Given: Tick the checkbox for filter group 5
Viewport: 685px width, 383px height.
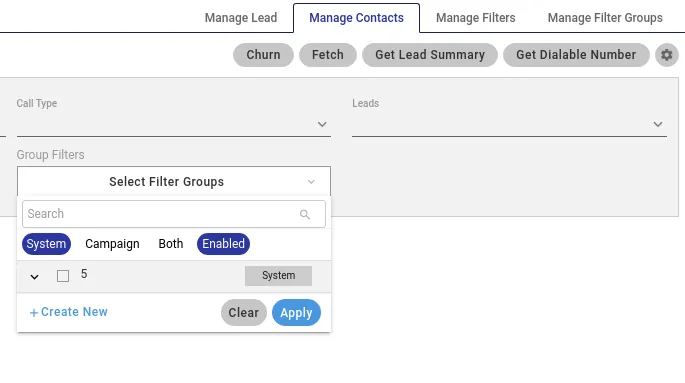Looking at the screenshot, I should [x=63, y=276].
